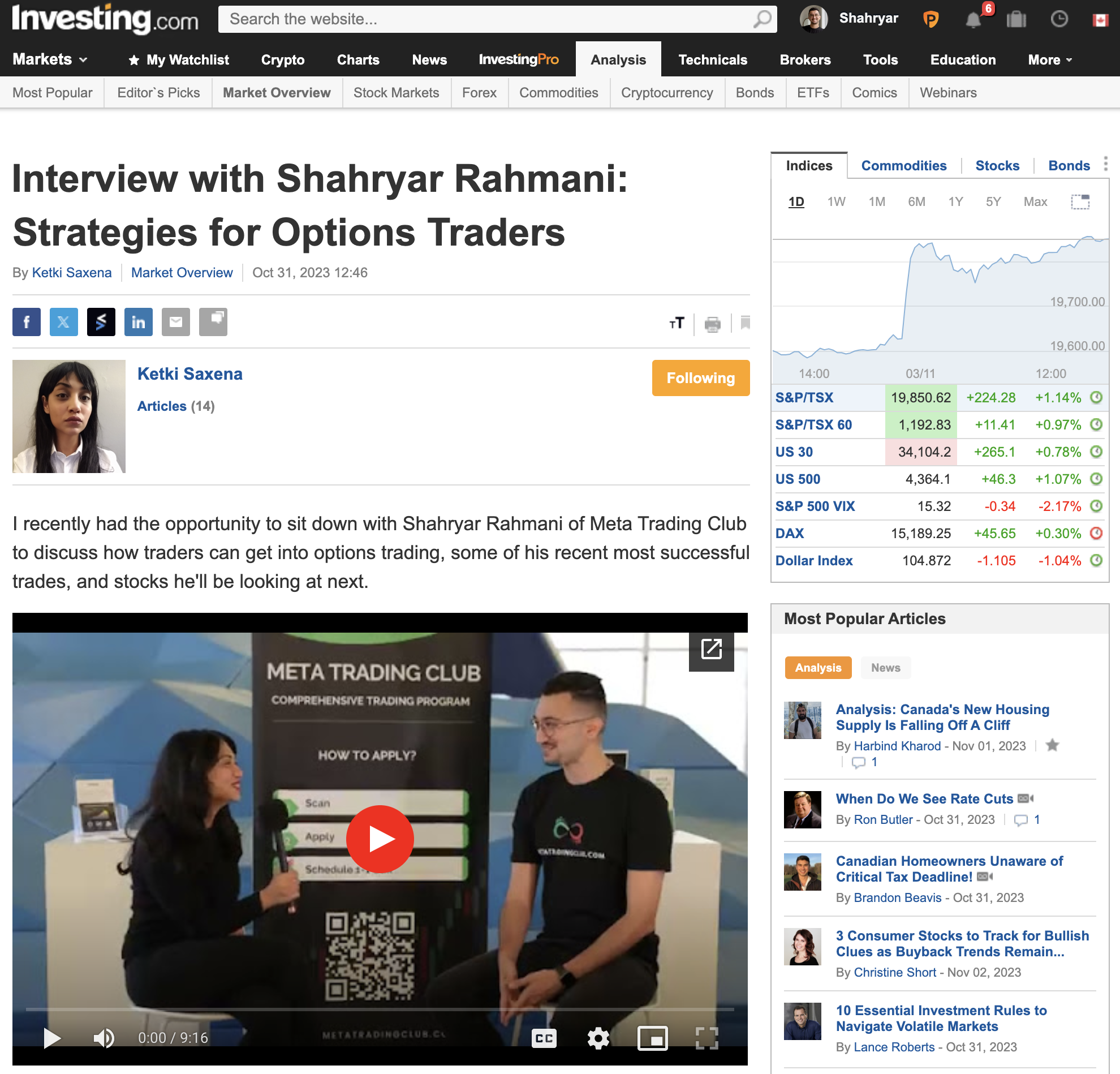The image size is (1120, 1074).
Task: Enter video fullscreen mode
Action: 707,1038
